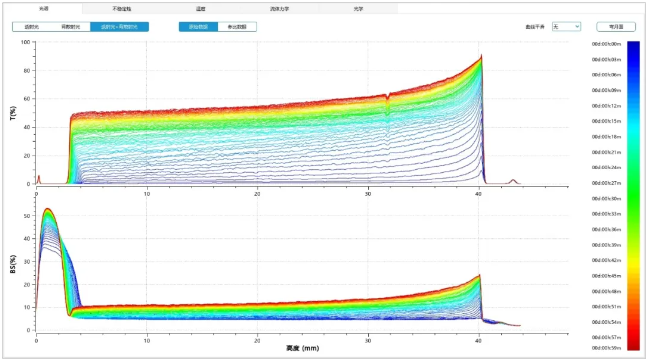Click the outlined button at top right
Image resolution: width=650 pixels, height=361 pixels.
[616, 27]
